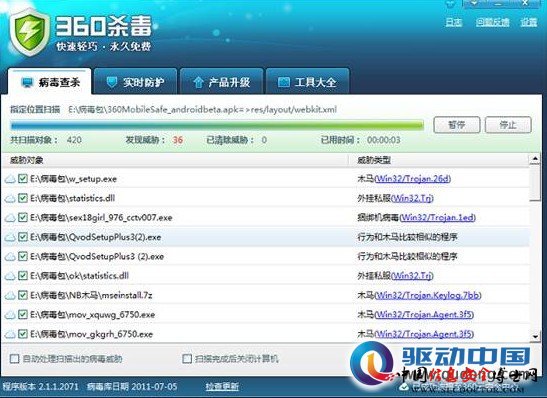Viewport: 547px width, 398px height.
Task: Click cloud icon beside mseinstall.7z row
Action: [10, 296]
